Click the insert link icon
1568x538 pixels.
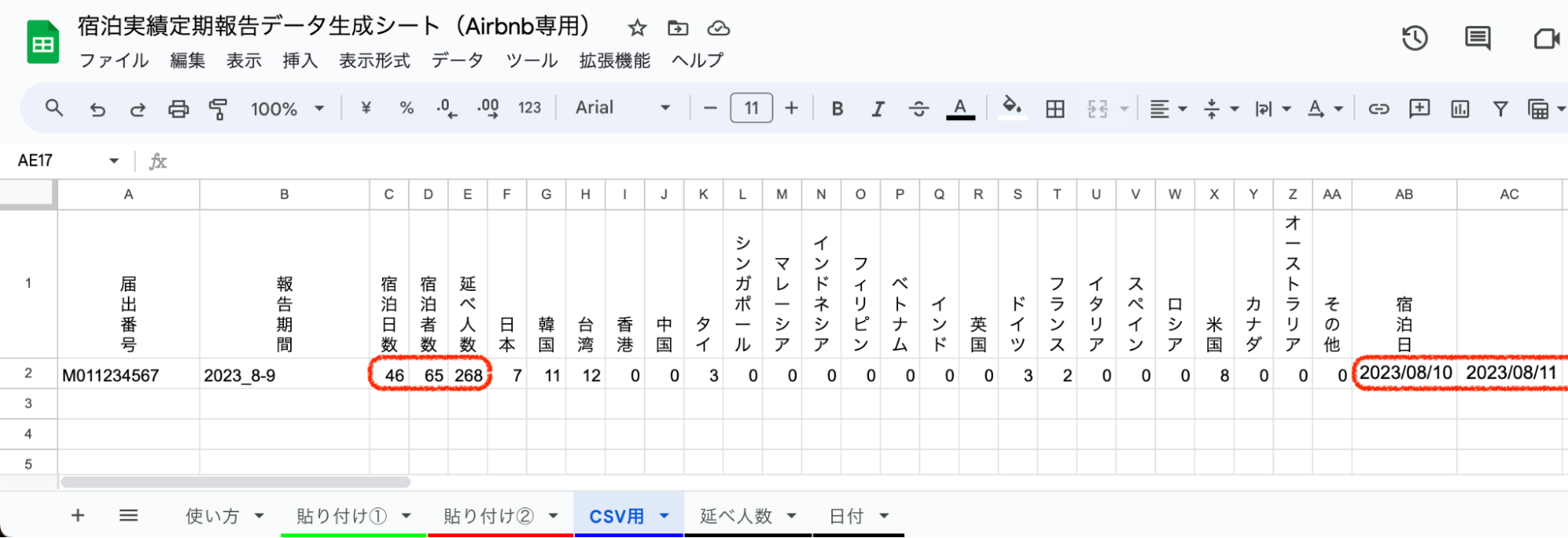(x=1378, y=108)
